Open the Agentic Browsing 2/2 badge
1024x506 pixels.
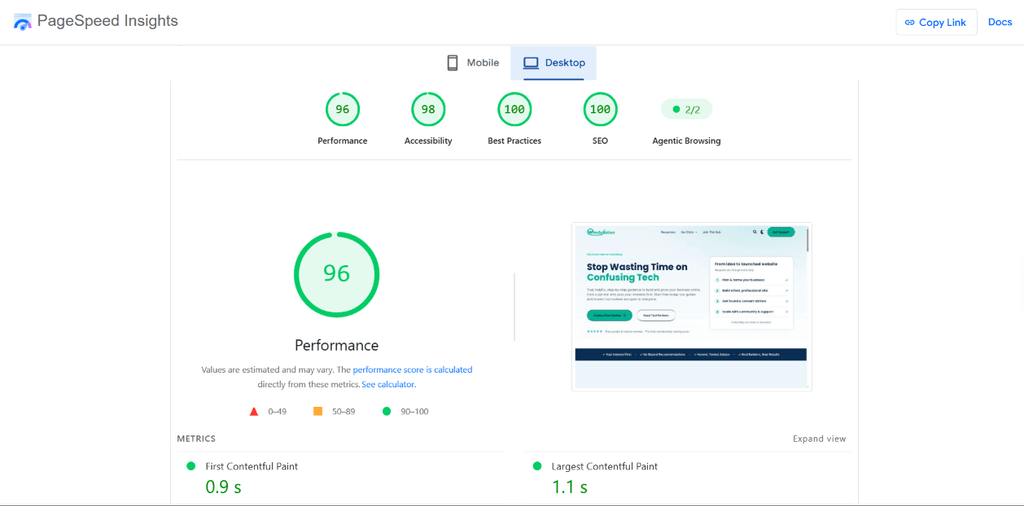tap(686, 110)
